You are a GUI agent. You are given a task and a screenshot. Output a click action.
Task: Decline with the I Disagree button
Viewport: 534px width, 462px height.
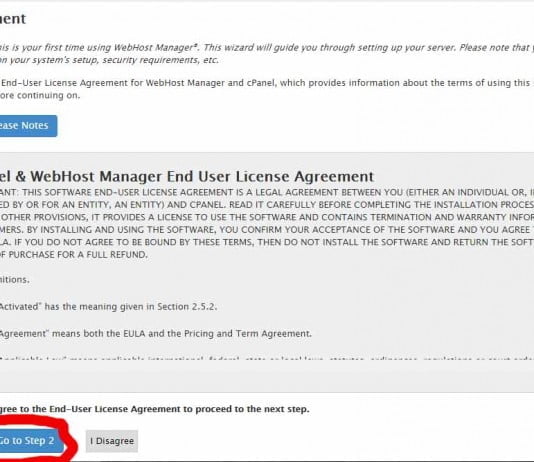[x=112, y=441]
